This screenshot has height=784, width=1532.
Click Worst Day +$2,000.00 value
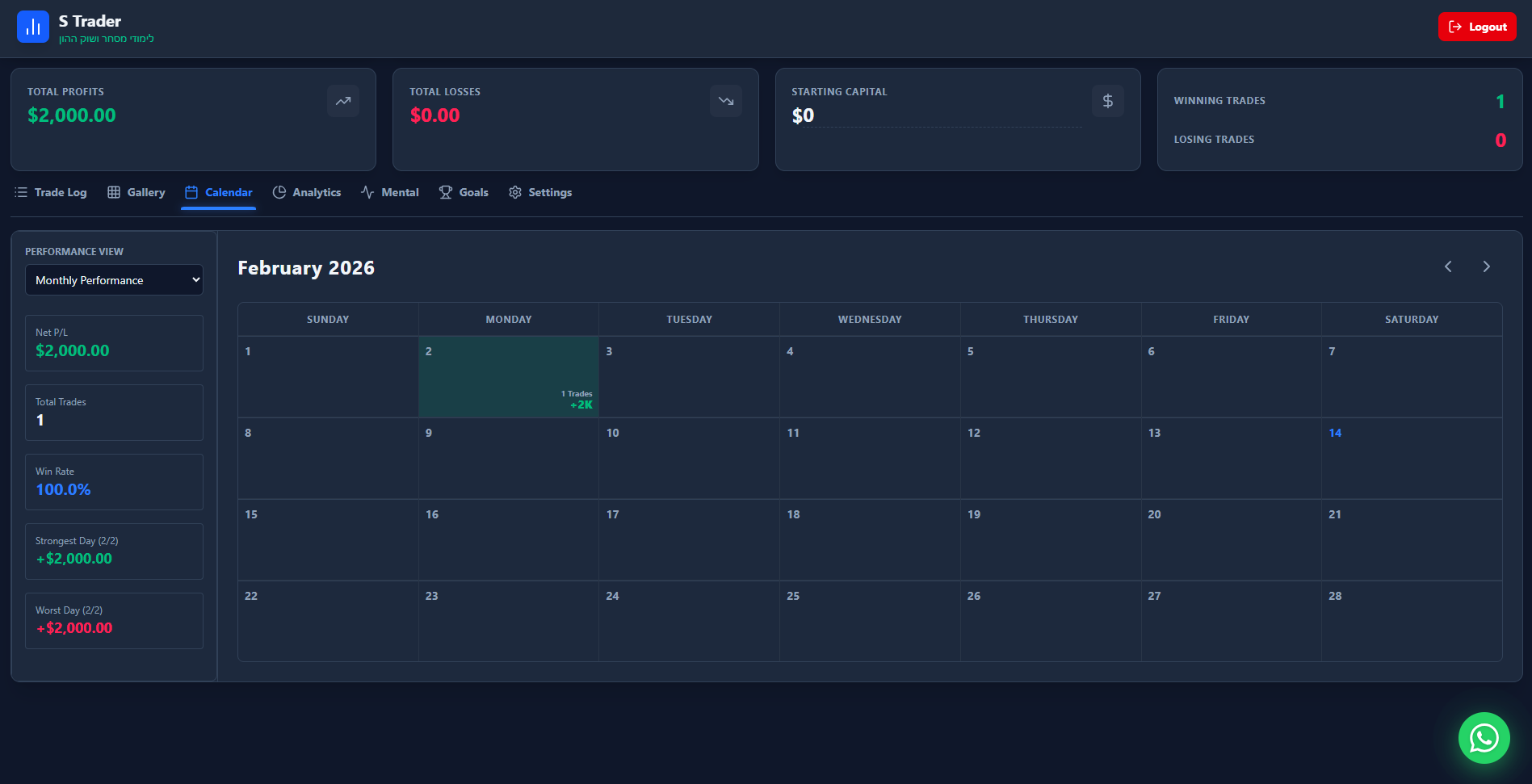coord(73,628)
